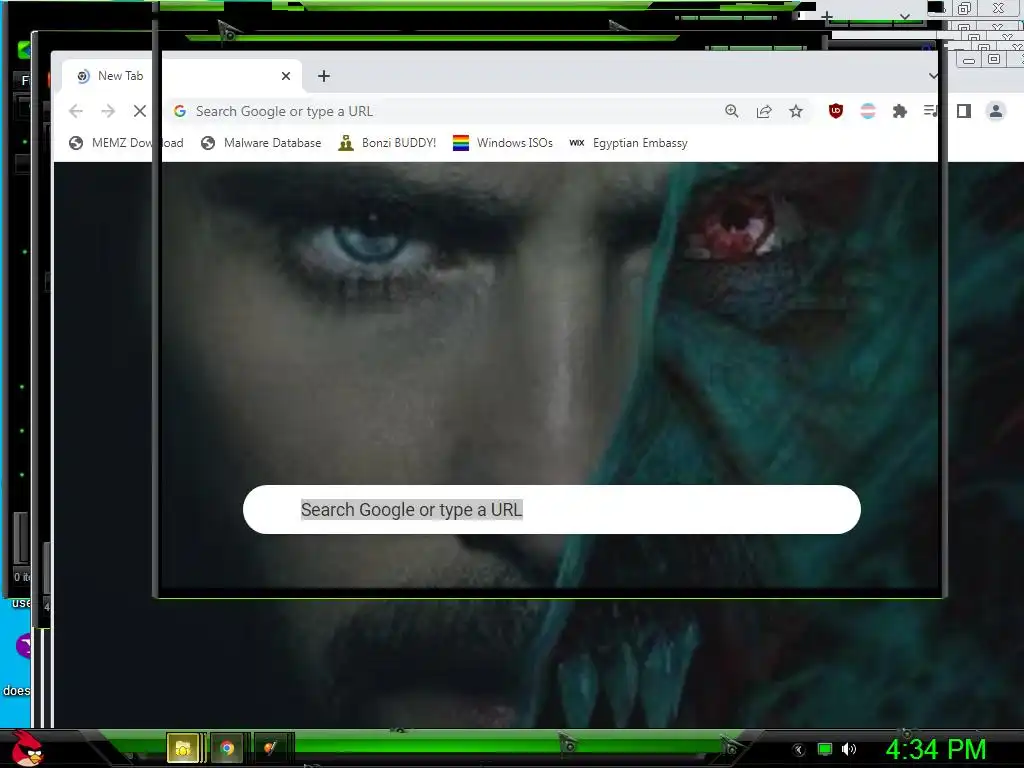
Task: Click the Google G icon in the omnibox
Action: pyautogui.click(x=180, y=111)
